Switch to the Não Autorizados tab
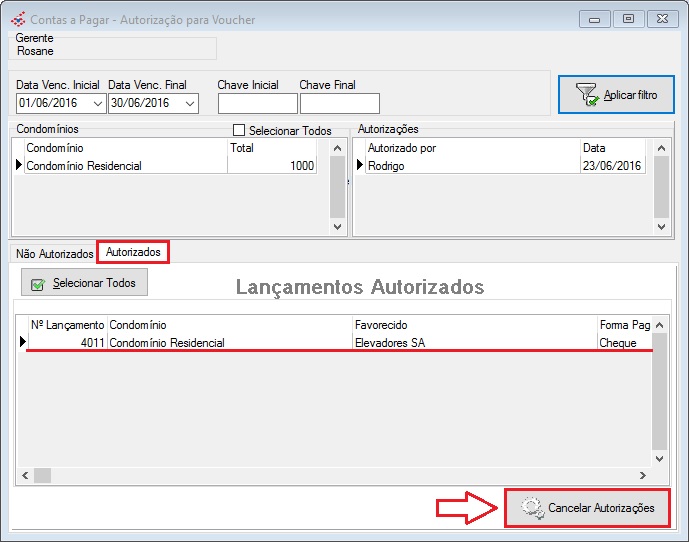Viewport: 689px width, 542px height. pyautogui.click(x=55, y=254)
